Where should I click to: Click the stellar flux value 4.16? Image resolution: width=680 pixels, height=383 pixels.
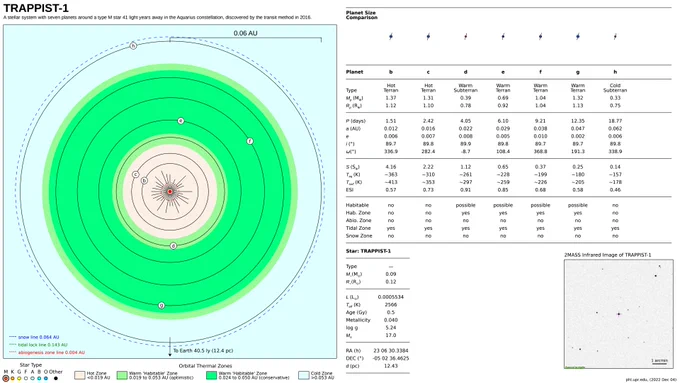click(x=391, y=167)
